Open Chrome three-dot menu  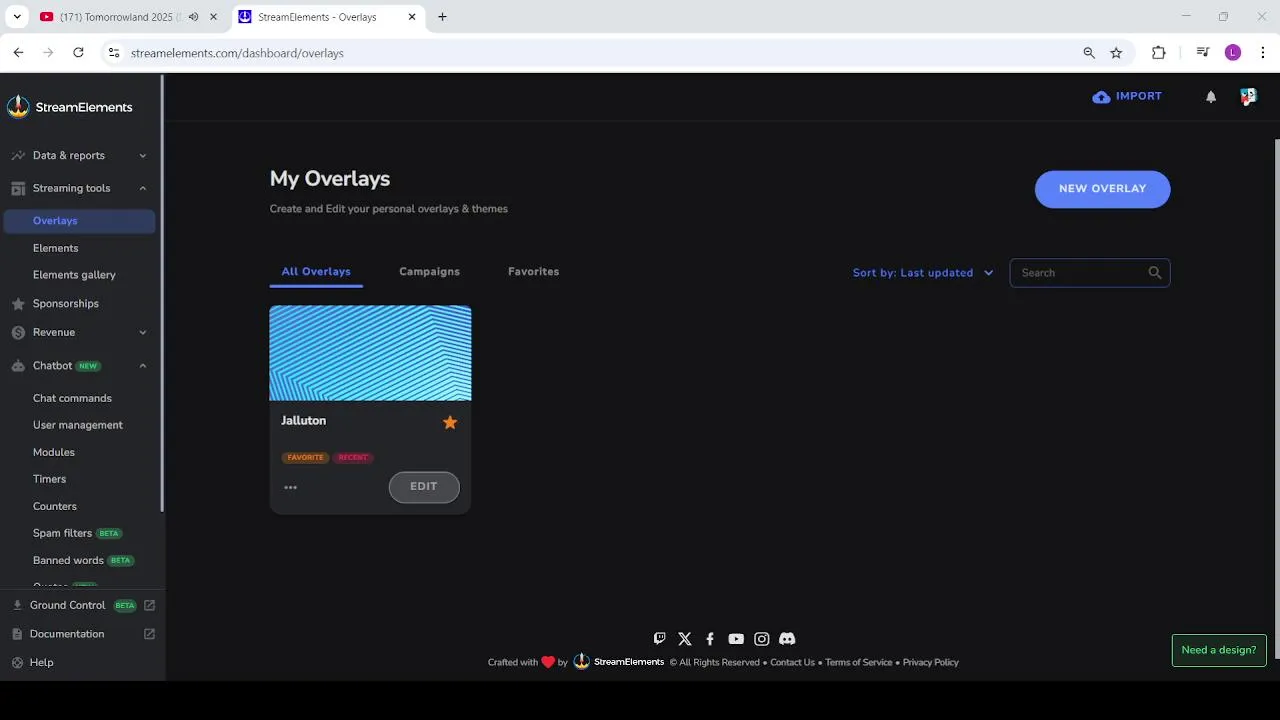(1263, 52)
